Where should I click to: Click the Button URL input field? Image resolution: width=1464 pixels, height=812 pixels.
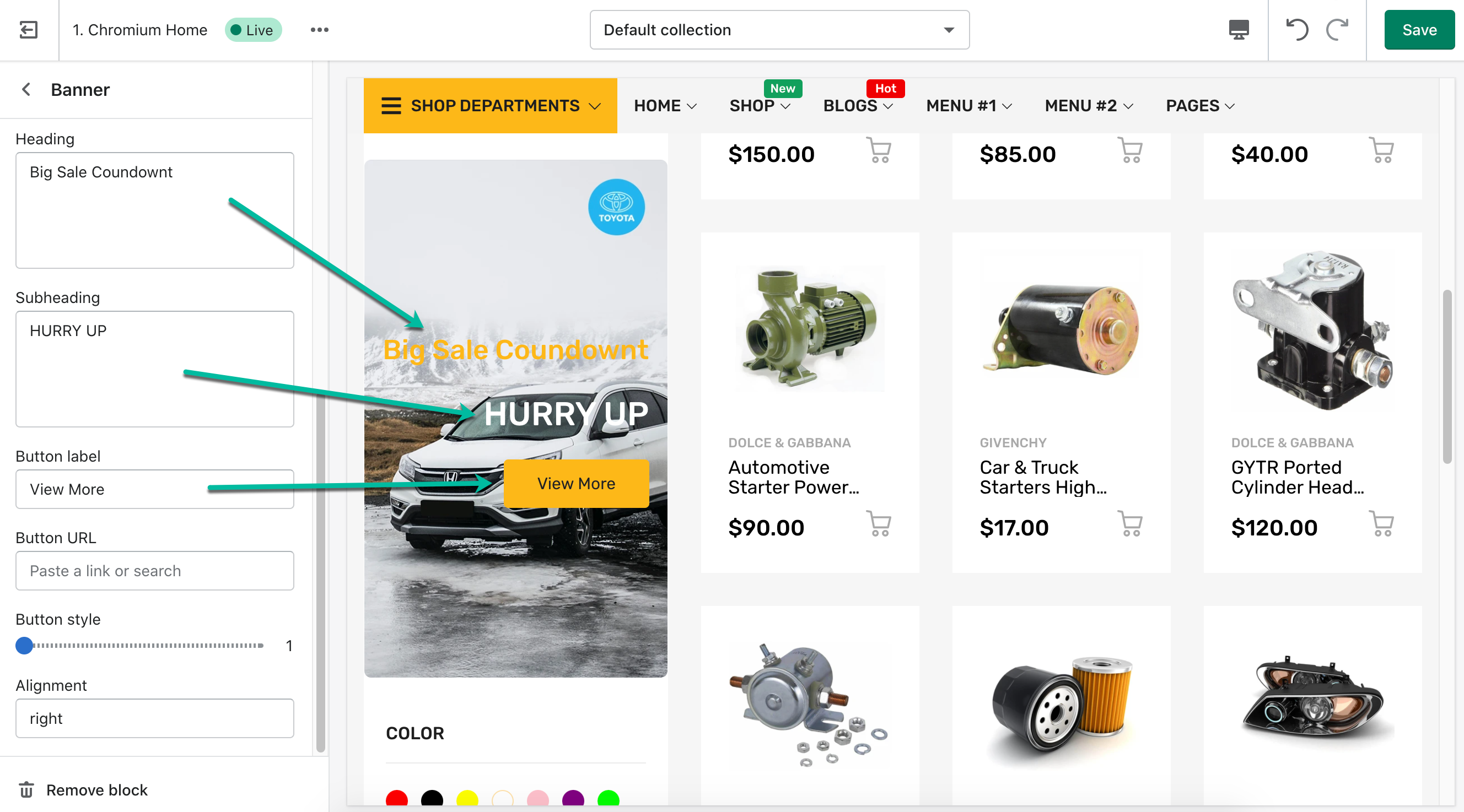coord(154,571)
